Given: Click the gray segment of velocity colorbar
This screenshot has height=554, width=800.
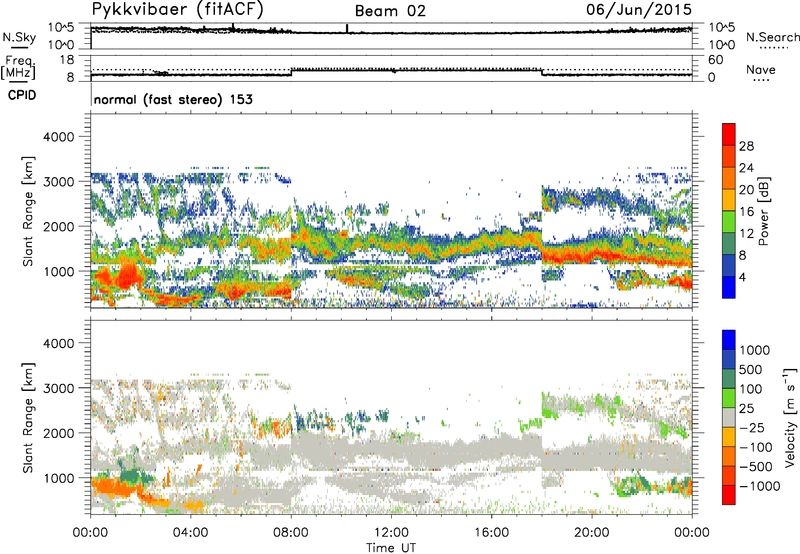Looking at the screenshot, I should click(x=729, y=417).
